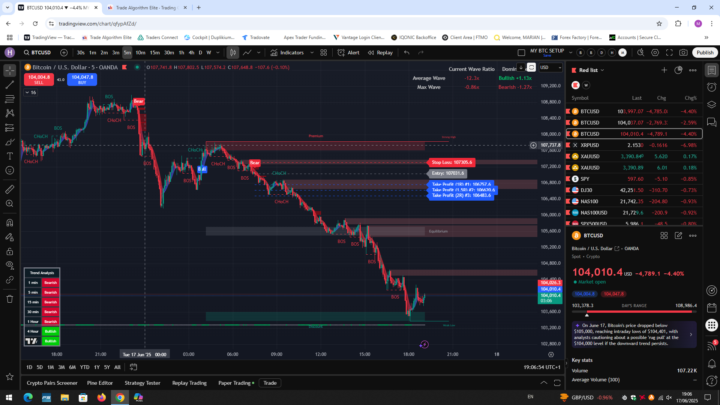Viewport: 720px width, 405px height.
Task: Toggle fullscreen mode
Action: pyautogui.click(x=669, y=53)
